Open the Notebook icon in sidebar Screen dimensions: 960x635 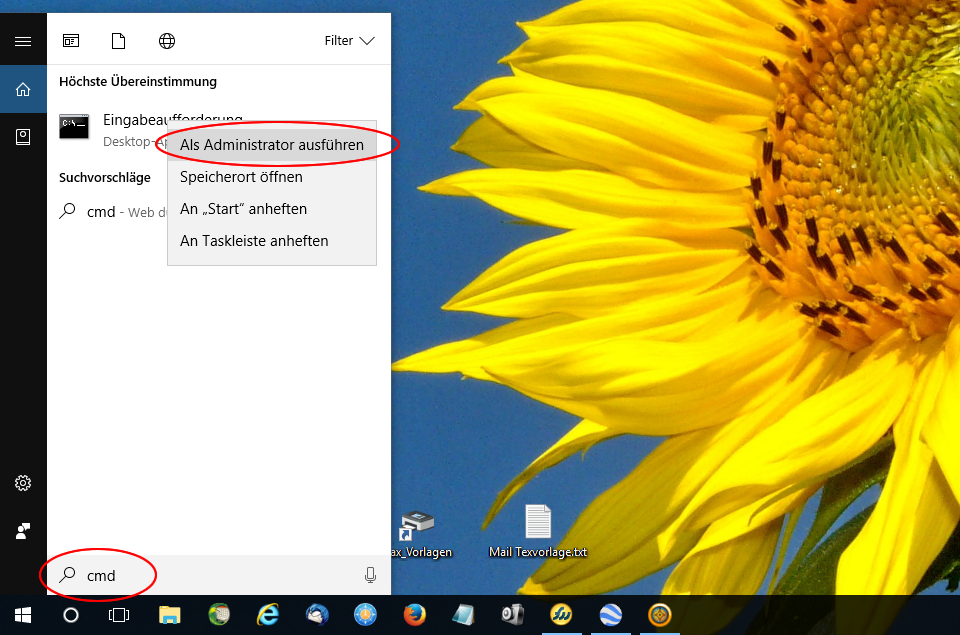23,137
